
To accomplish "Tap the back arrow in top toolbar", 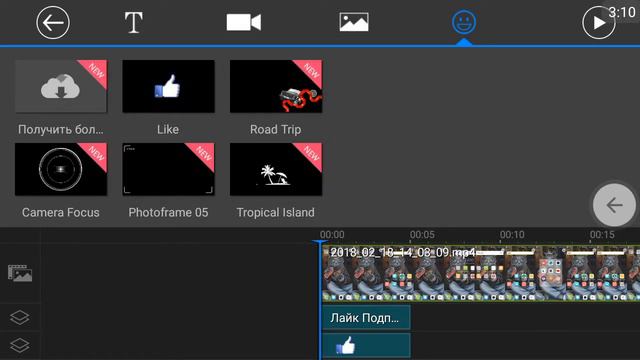I will (53, 22).
